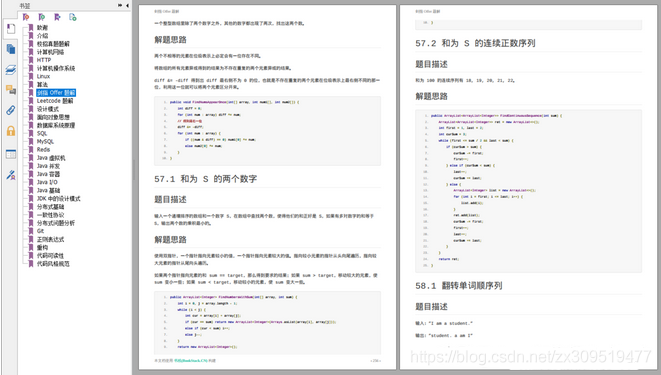Select the 校招真题题解 bookmark
This screenshot has width=661, height=375.
coord(53,44)
